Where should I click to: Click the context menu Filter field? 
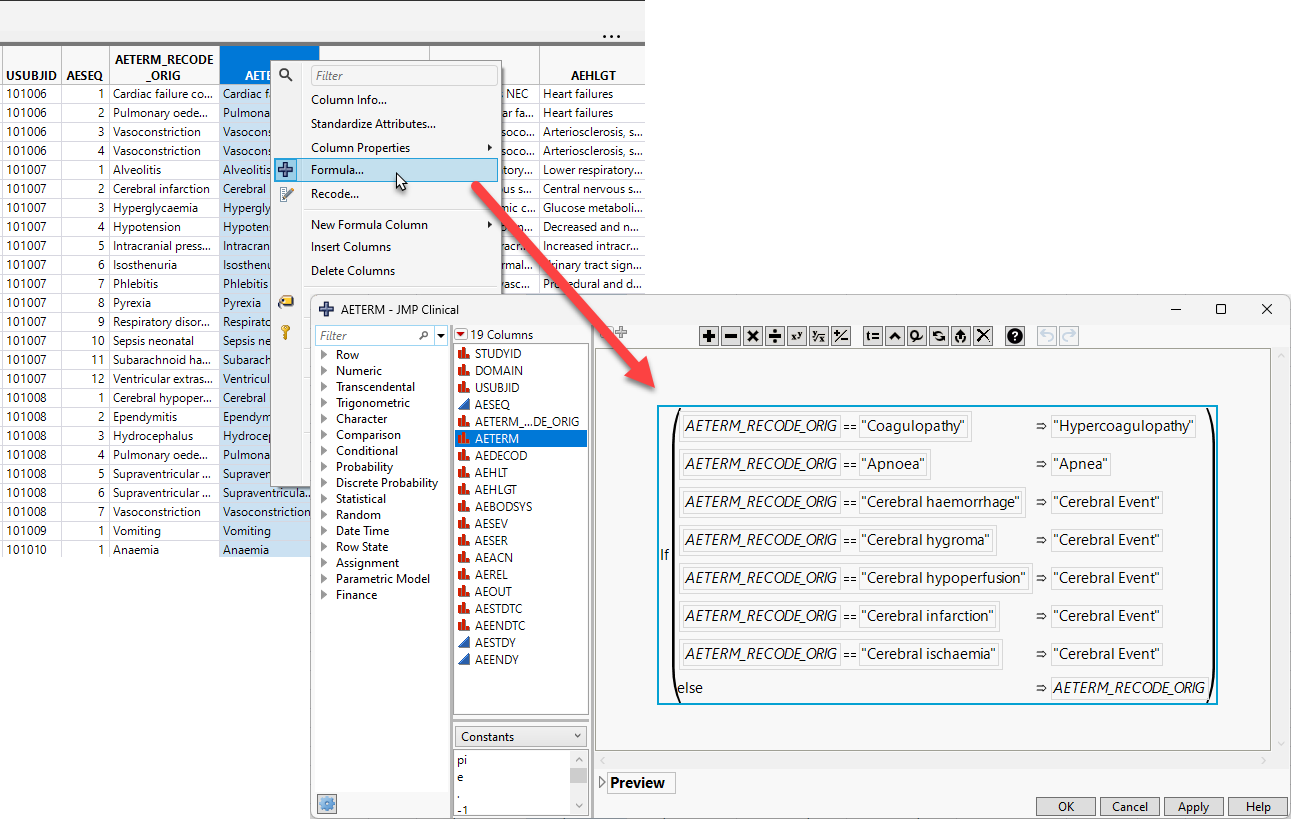click(x=404, y=75)
